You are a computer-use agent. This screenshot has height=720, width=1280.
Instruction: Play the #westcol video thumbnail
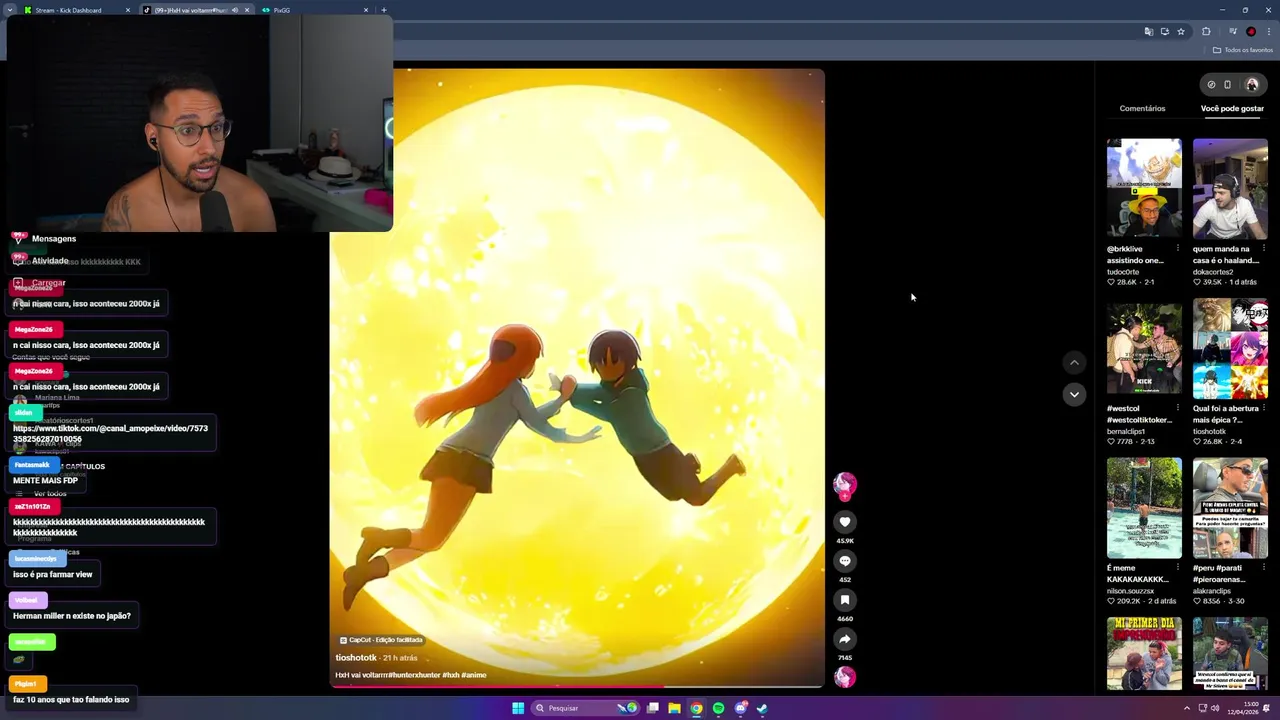(x=1144, y=348)
